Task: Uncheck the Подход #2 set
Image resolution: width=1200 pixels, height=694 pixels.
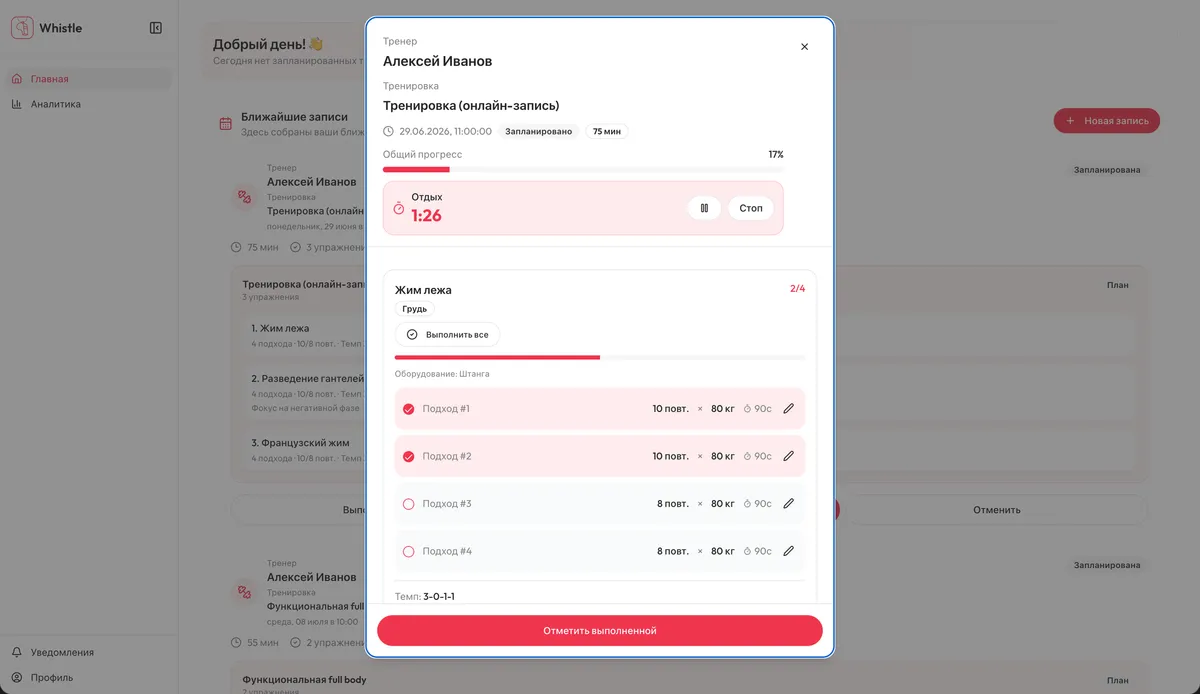Action: point(408,456)
